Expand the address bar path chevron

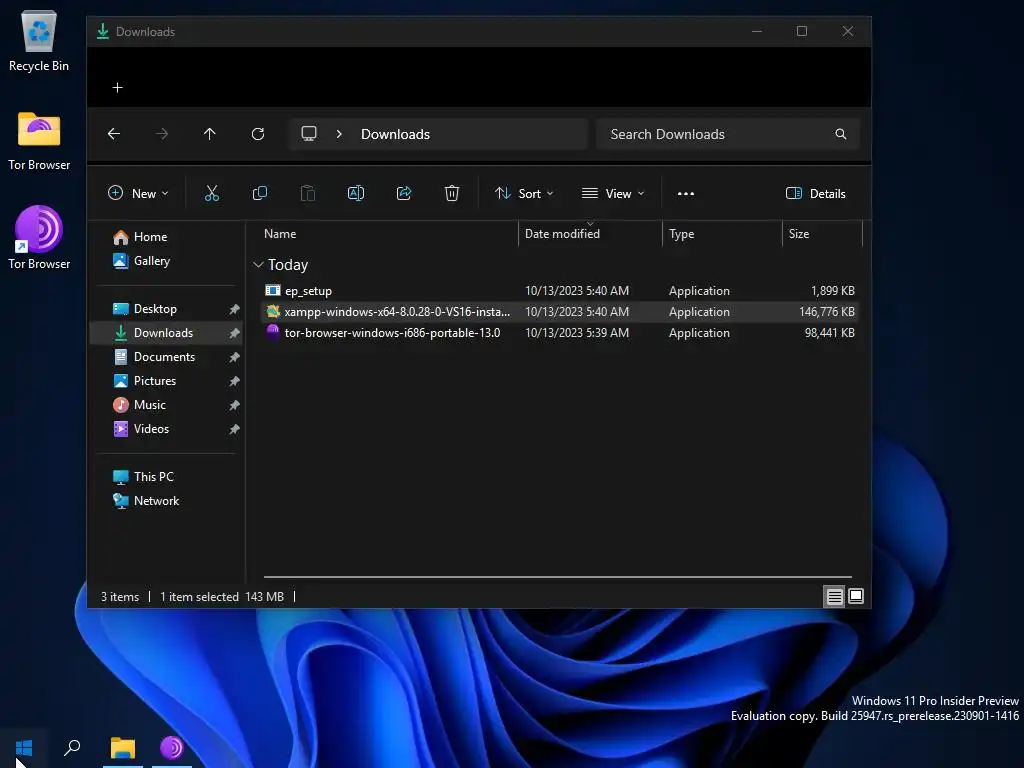click(x=339, y=134)
